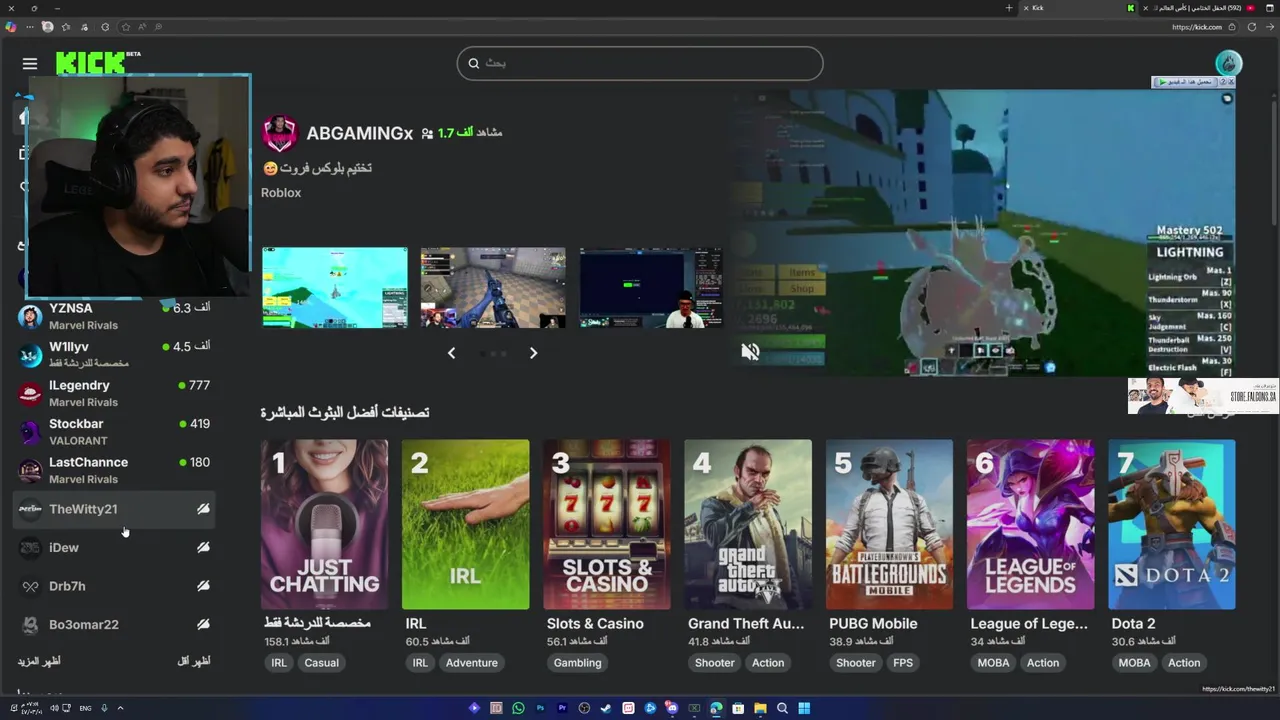Open Stockbar channel avatar in sidebar
This screenshot has height=720, width=1280.
[x=30, y=432]
